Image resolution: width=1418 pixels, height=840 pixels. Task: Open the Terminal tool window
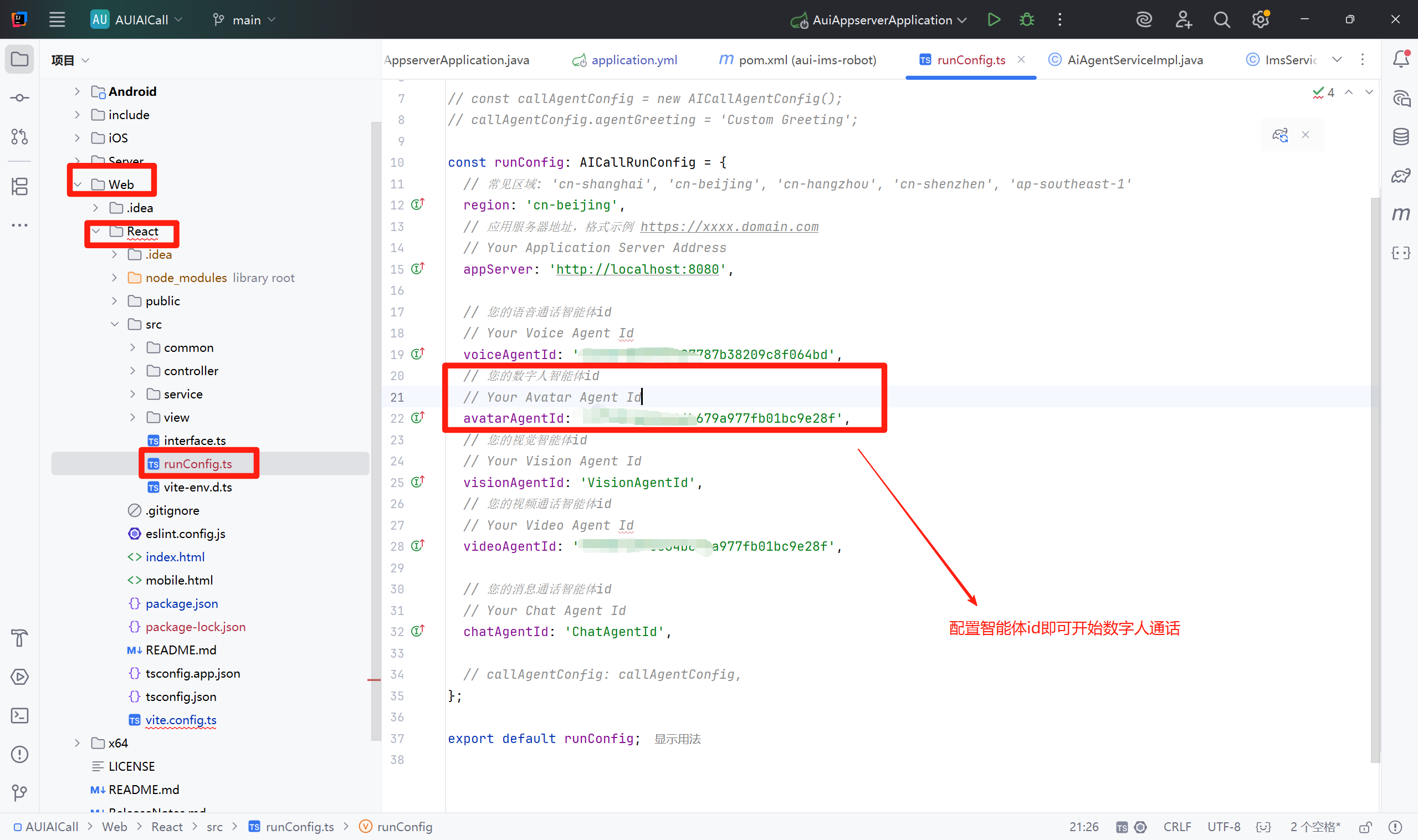point(19,715)
